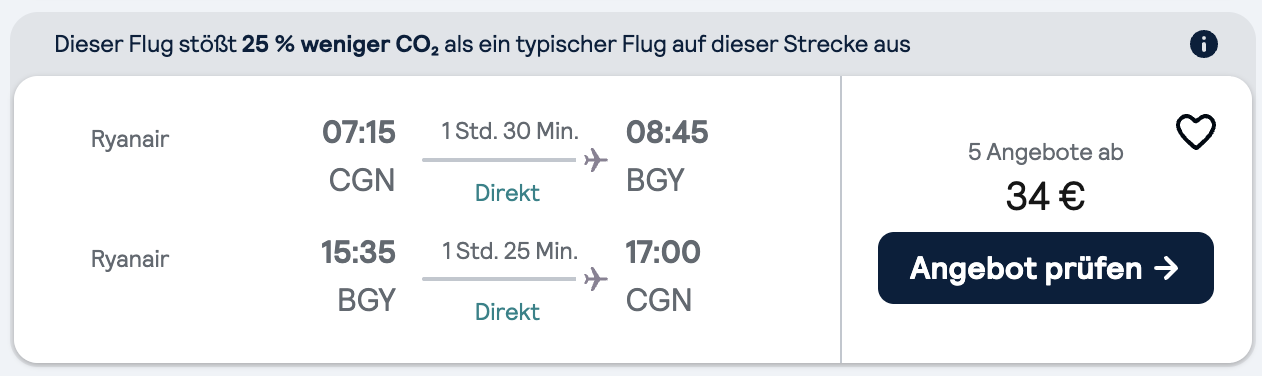Click the 34 € price
Screen dimensions: 1262x376
[x=1046, y=196]
